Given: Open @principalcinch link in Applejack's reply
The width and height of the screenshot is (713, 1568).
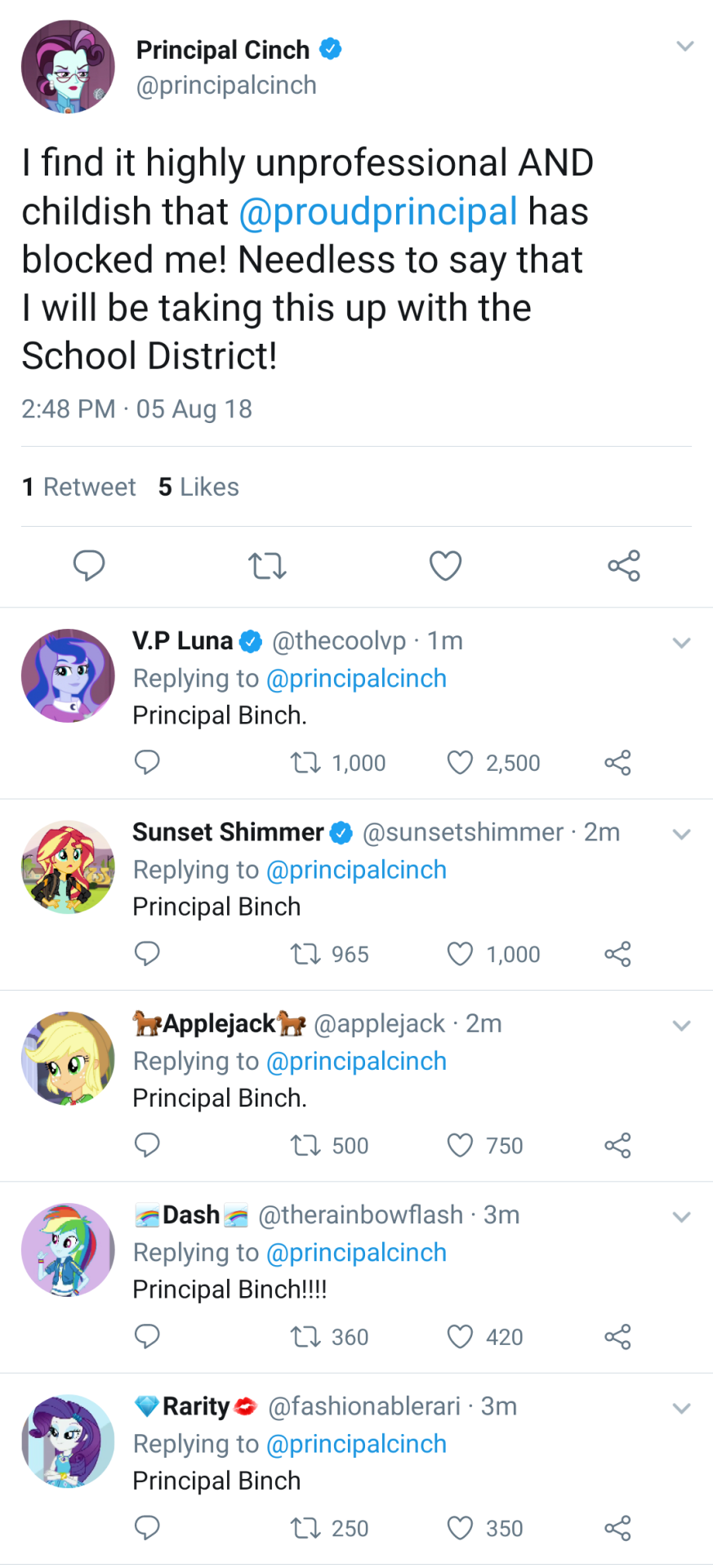Looking at the screenshot, I should coord(356,1061).
